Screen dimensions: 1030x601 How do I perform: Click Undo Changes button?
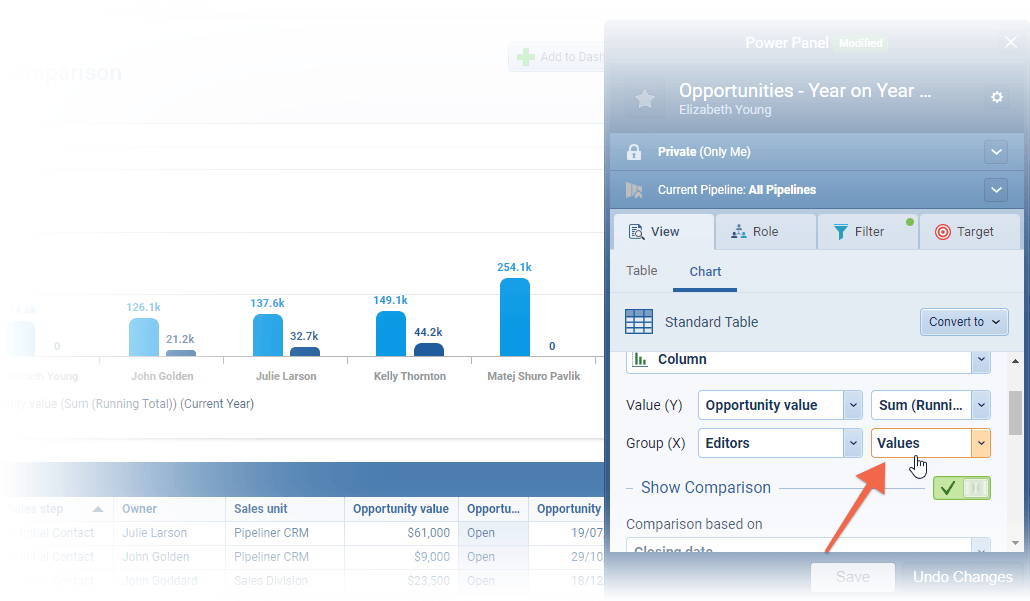[963, 577]
